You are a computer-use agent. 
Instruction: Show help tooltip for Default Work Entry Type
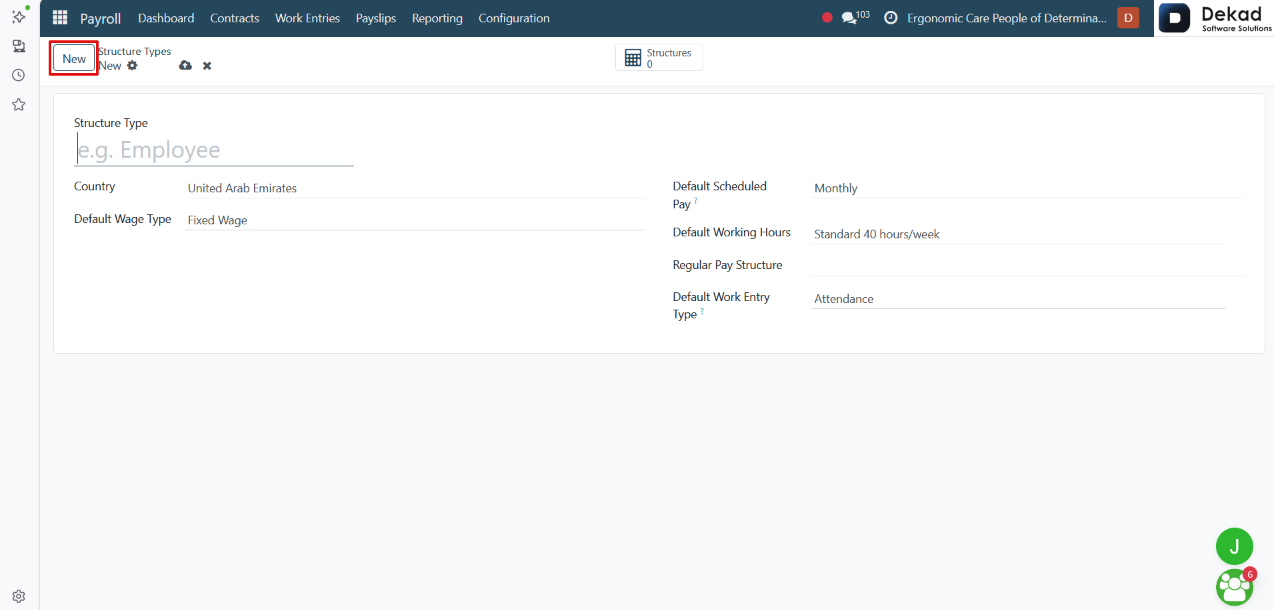702,312
